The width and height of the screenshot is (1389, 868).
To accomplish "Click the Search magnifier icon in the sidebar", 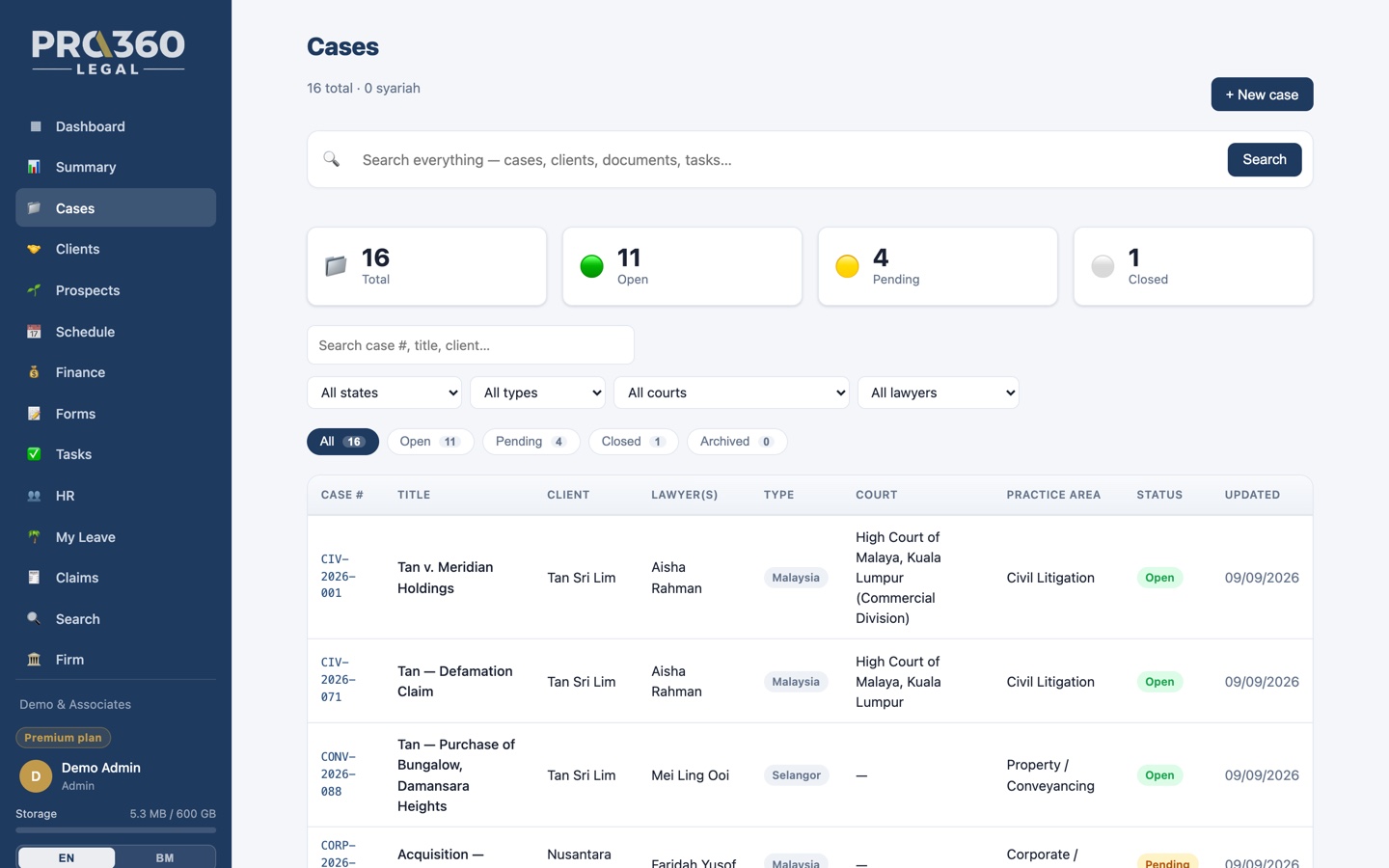I will click(35, 619).
